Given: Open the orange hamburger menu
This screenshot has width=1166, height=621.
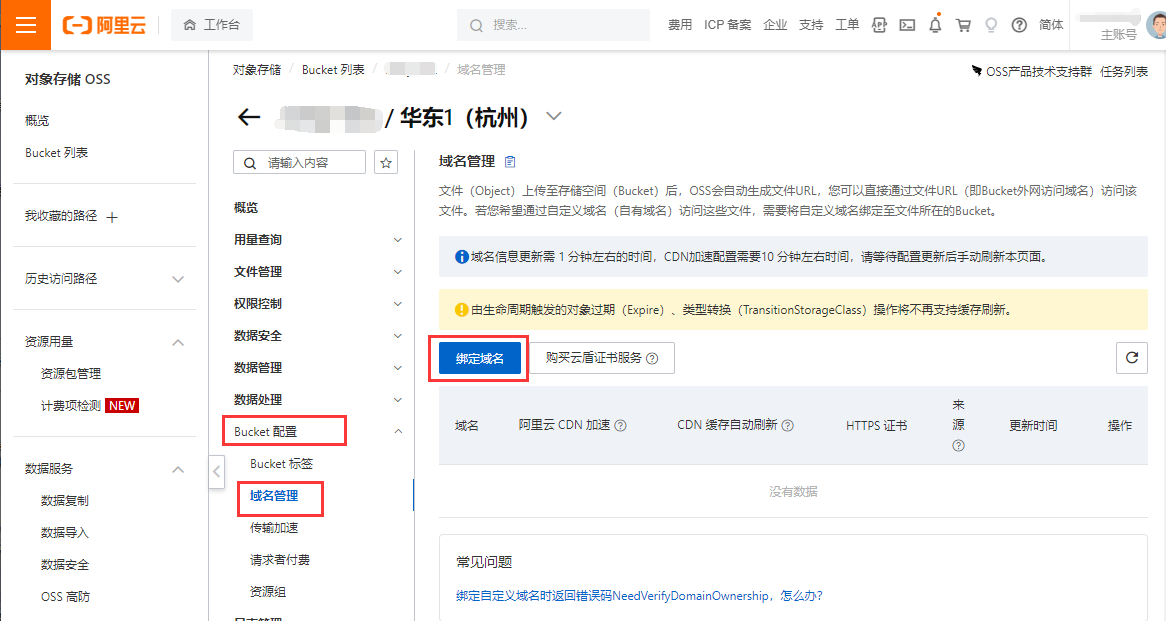Looking at the screenshot, I should tap(26, 25).
